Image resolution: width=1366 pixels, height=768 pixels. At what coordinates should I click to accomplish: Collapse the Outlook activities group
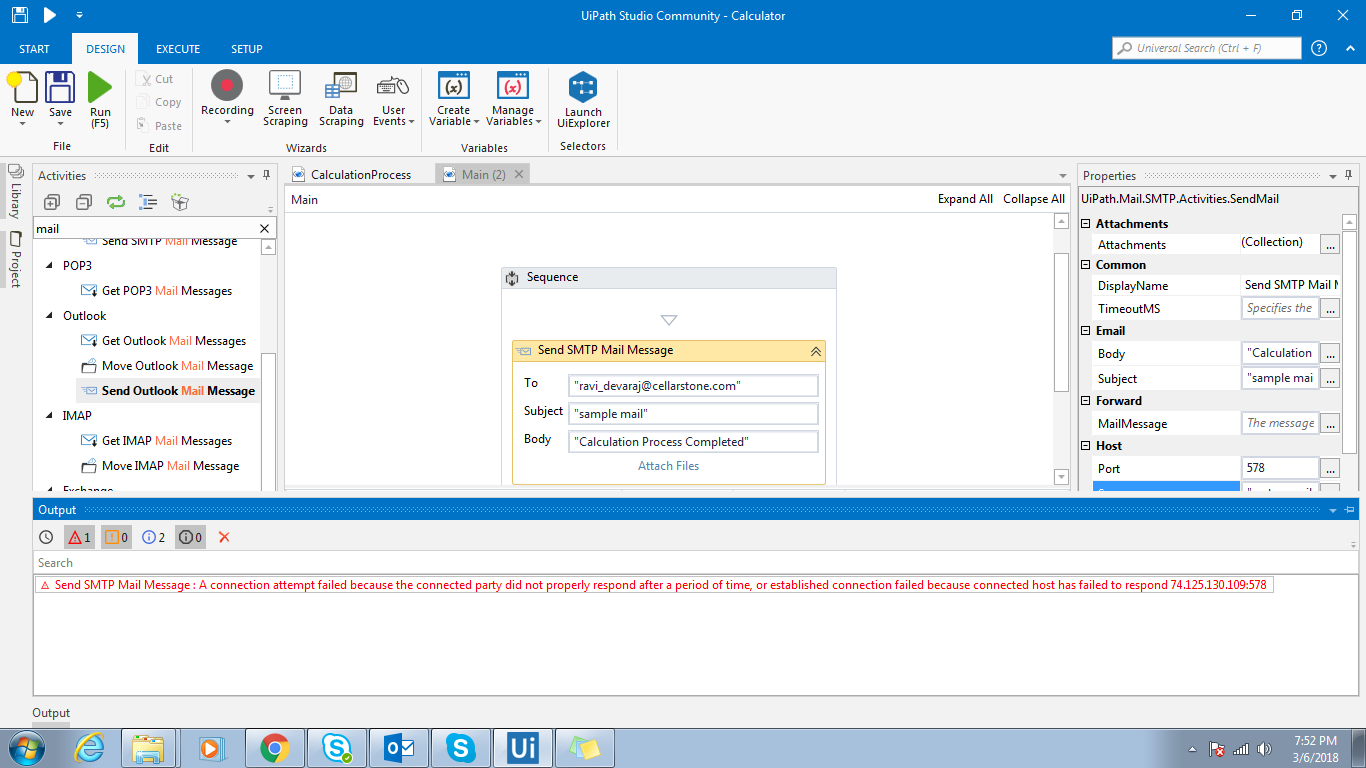click(50, 316)
